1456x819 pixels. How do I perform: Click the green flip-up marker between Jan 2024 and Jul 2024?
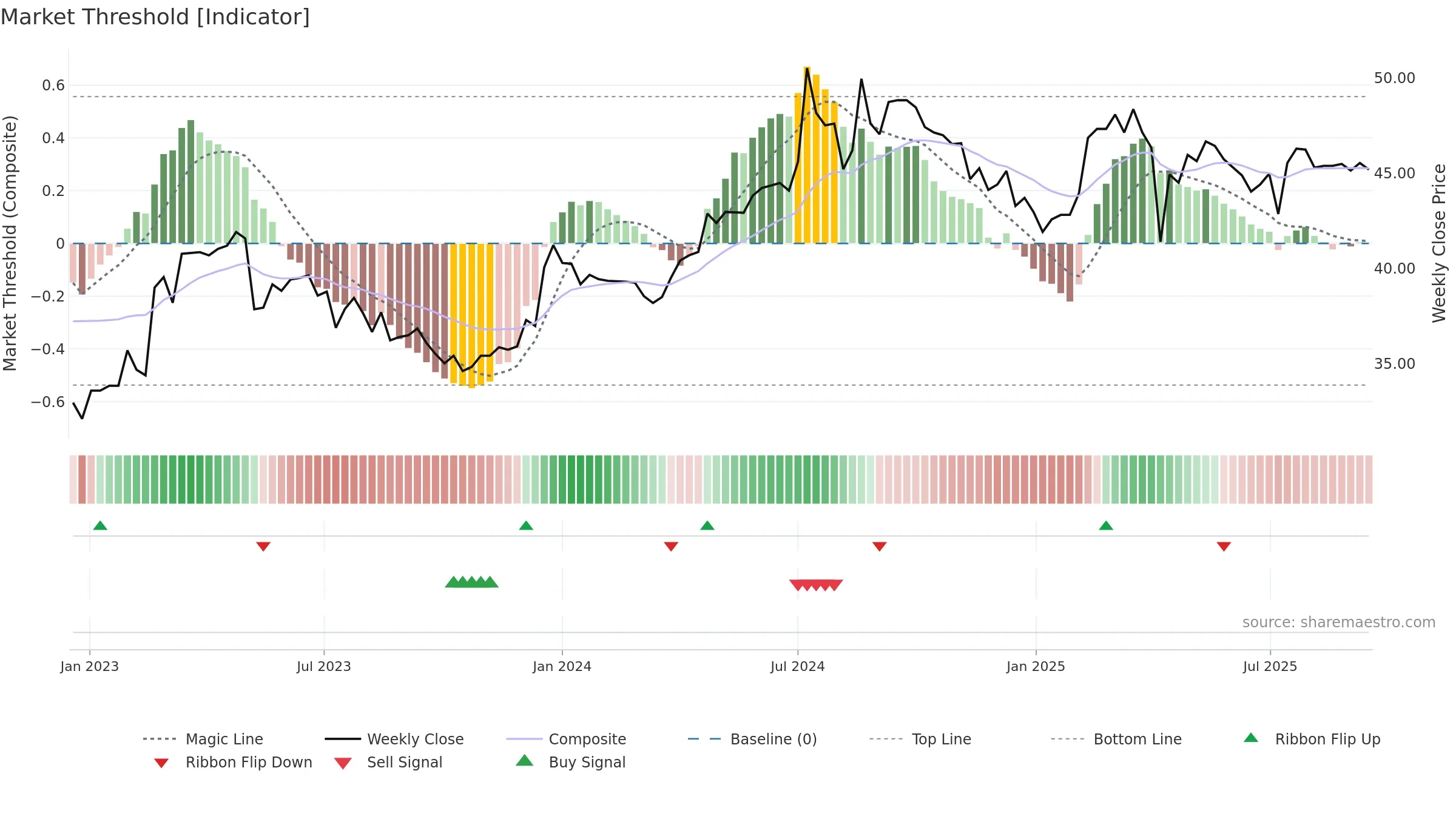707,525
